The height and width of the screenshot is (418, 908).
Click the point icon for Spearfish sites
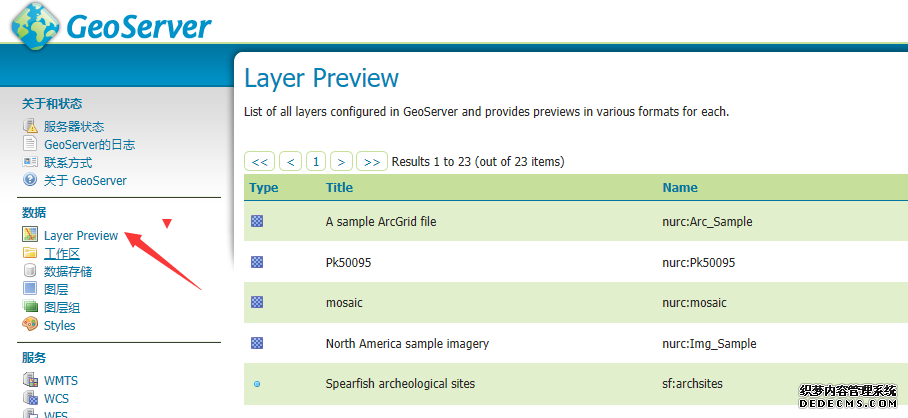click(257, 384)
